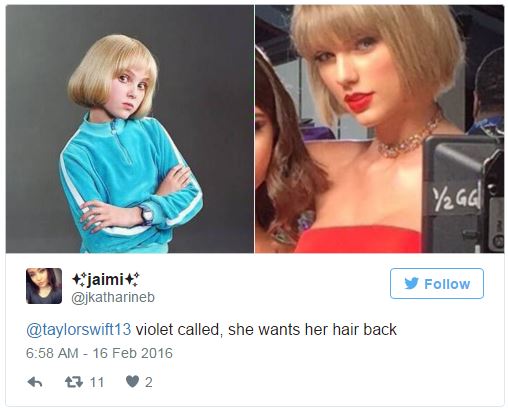Screen dimensions: 508x408
Task: Click the sparkle emoji after jaimi
Action: (x=132, y=279)
